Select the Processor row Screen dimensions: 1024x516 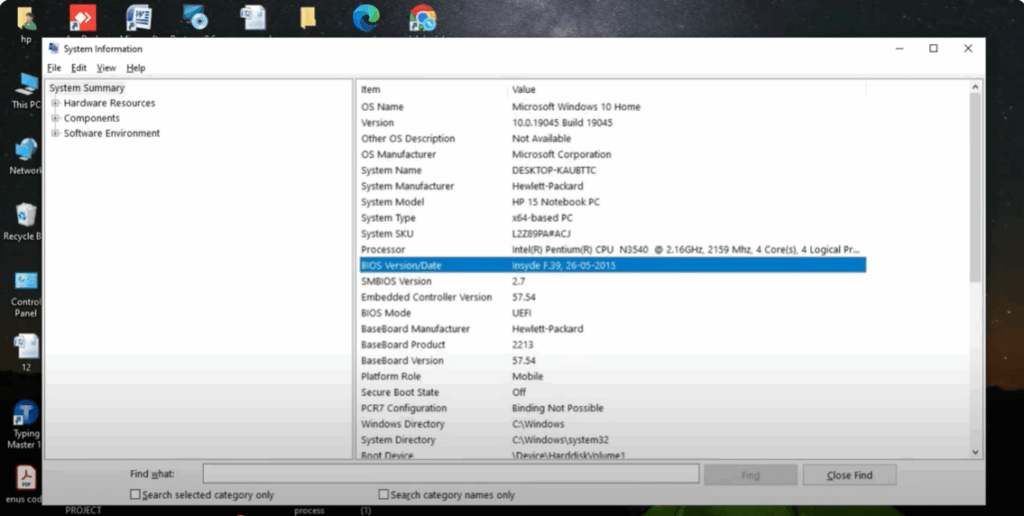(613, 250)
